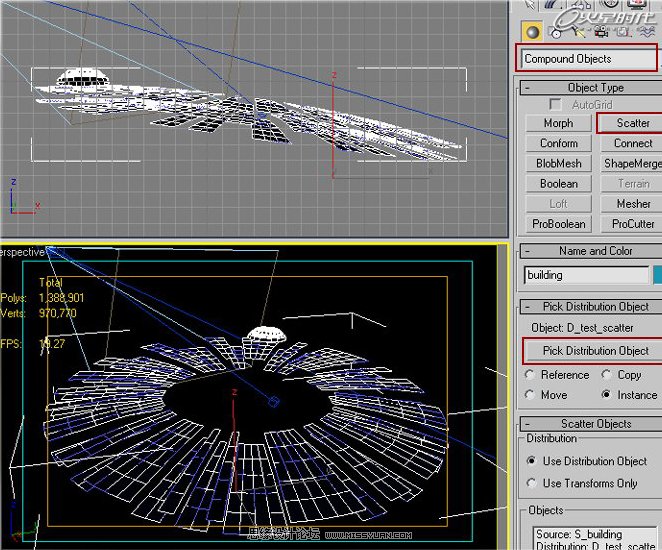Choose Use Transforms Only radio option

click(x=532, y=483)
